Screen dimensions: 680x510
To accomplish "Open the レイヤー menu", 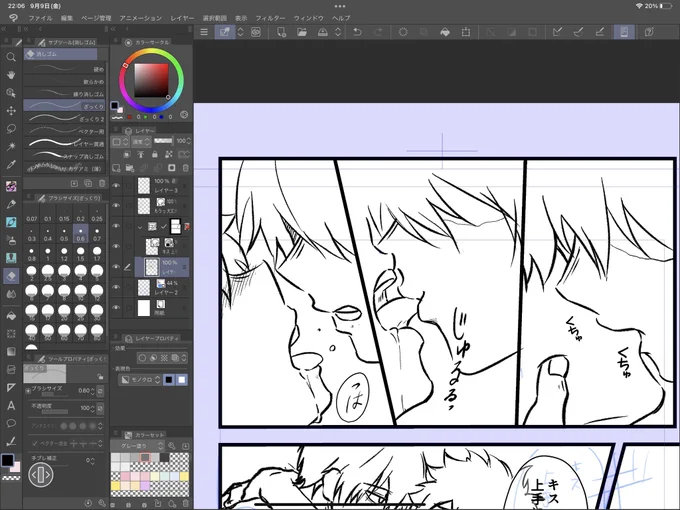I will 182,18.
